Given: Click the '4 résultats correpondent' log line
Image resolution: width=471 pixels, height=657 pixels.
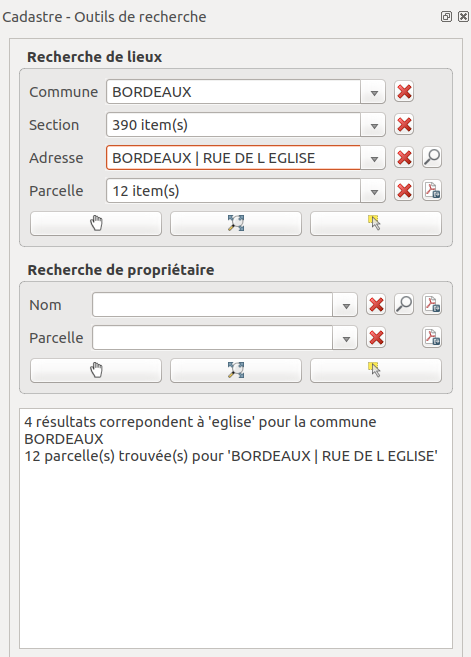Looking at the screenshot, I should (200, 430).
